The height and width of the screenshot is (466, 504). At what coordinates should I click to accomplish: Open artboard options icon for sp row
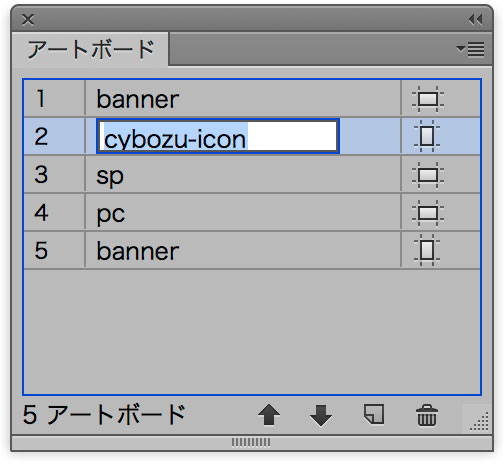tap(428, 175)
